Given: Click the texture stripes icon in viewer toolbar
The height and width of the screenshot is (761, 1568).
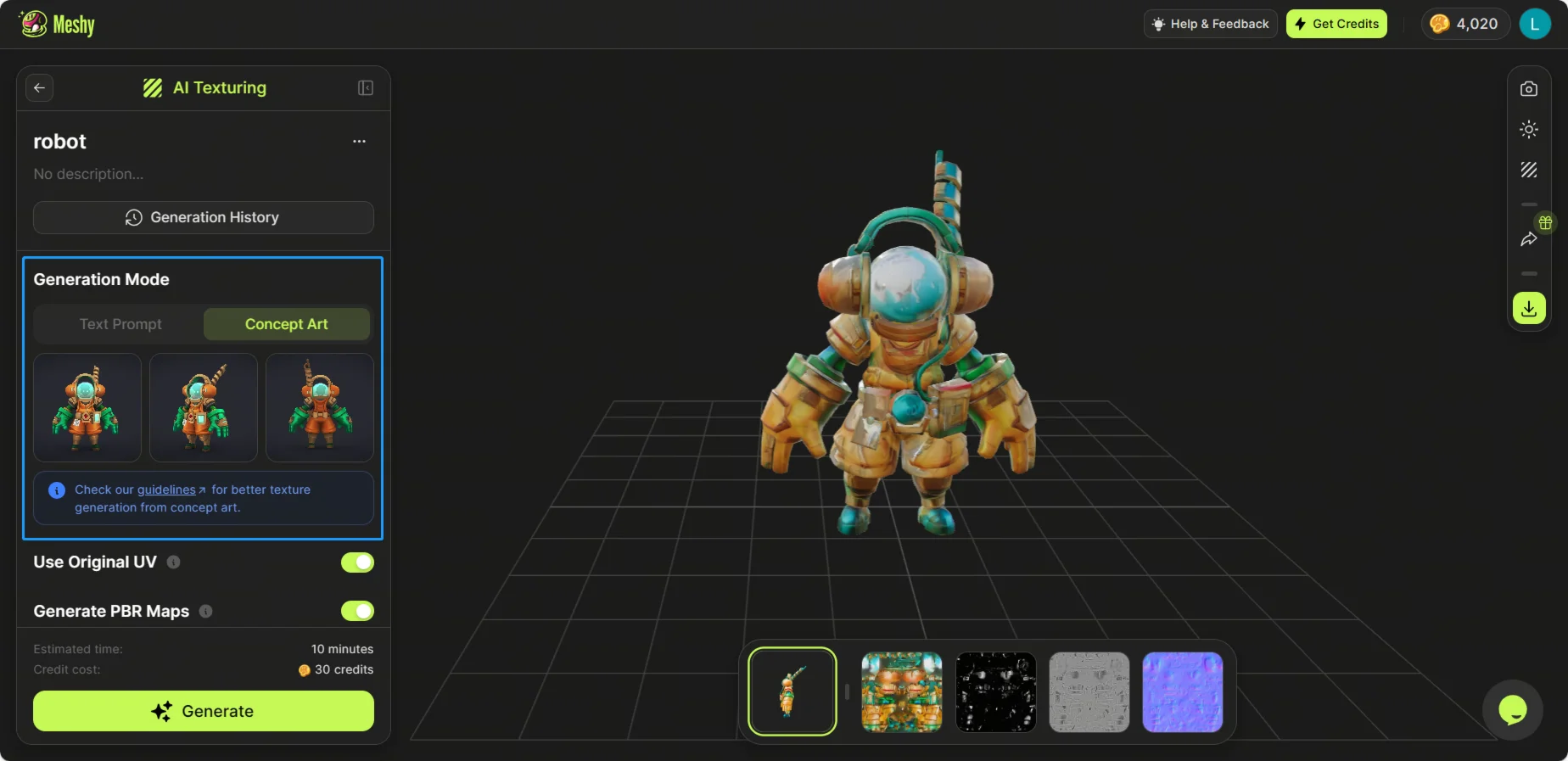Looking at the screenshot, I should click(x=1529, y=171).
